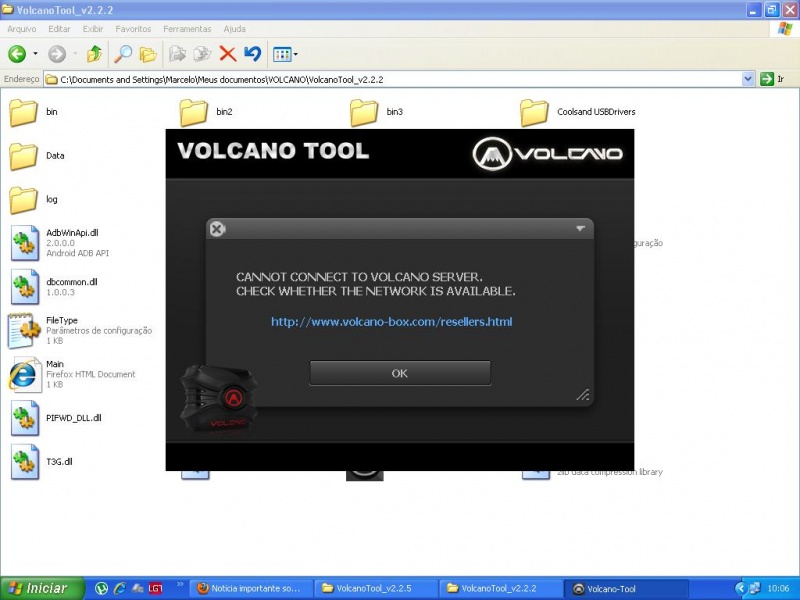Select the T3G.dll file icon
This screenshot has width=800, height=600.
coord(24,462)
